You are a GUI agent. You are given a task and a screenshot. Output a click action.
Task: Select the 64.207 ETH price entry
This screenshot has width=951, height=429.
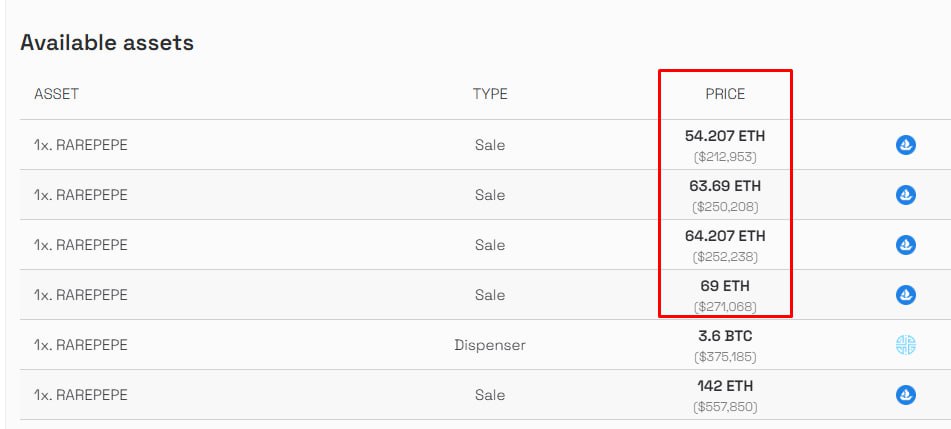(x=725, y=235)
